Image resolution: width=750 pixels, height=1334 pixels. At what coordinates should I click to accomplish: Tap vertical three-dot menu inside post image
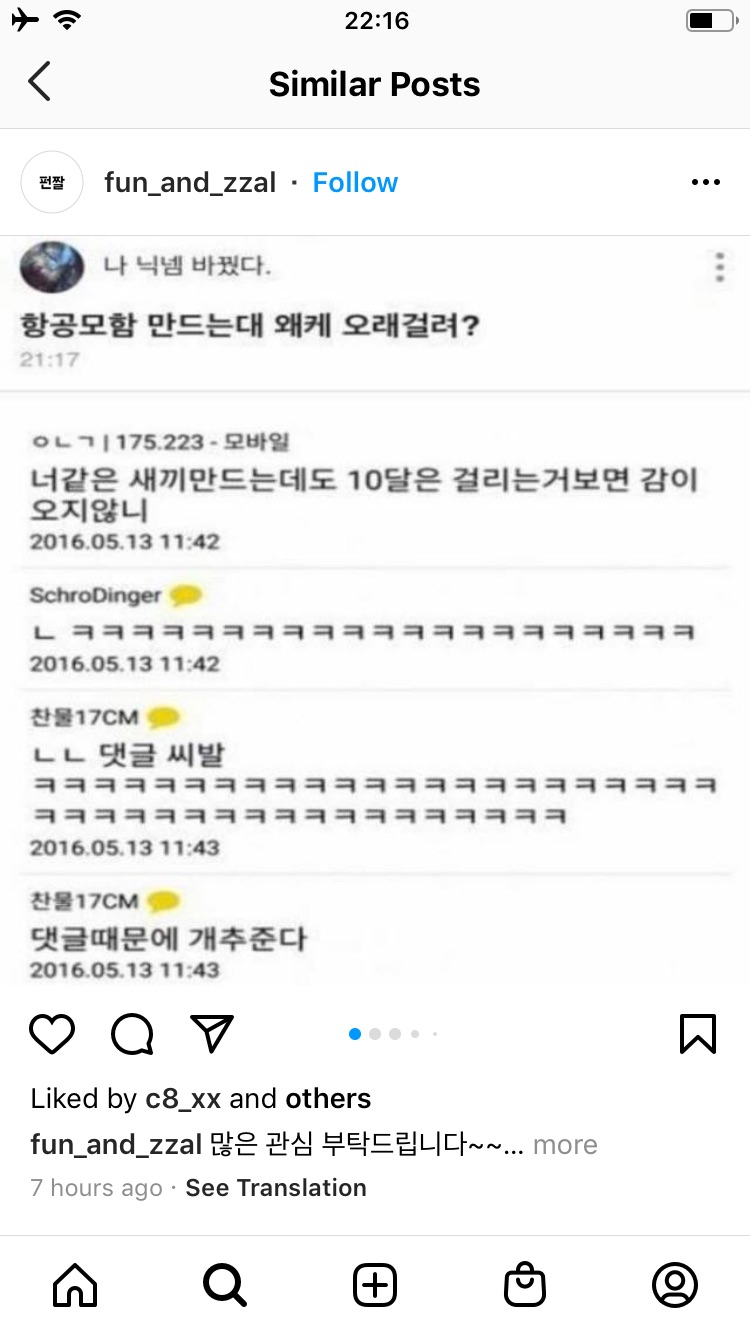[720, 267]
